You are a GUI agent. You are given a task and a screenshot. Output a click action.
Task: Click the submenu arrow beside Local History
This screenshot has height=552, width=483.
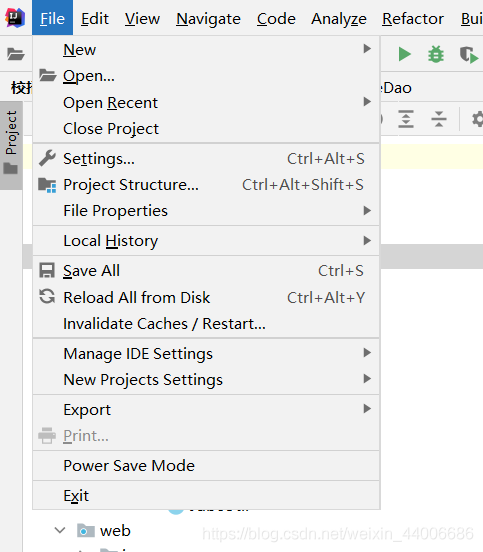[x=367, y=240]
